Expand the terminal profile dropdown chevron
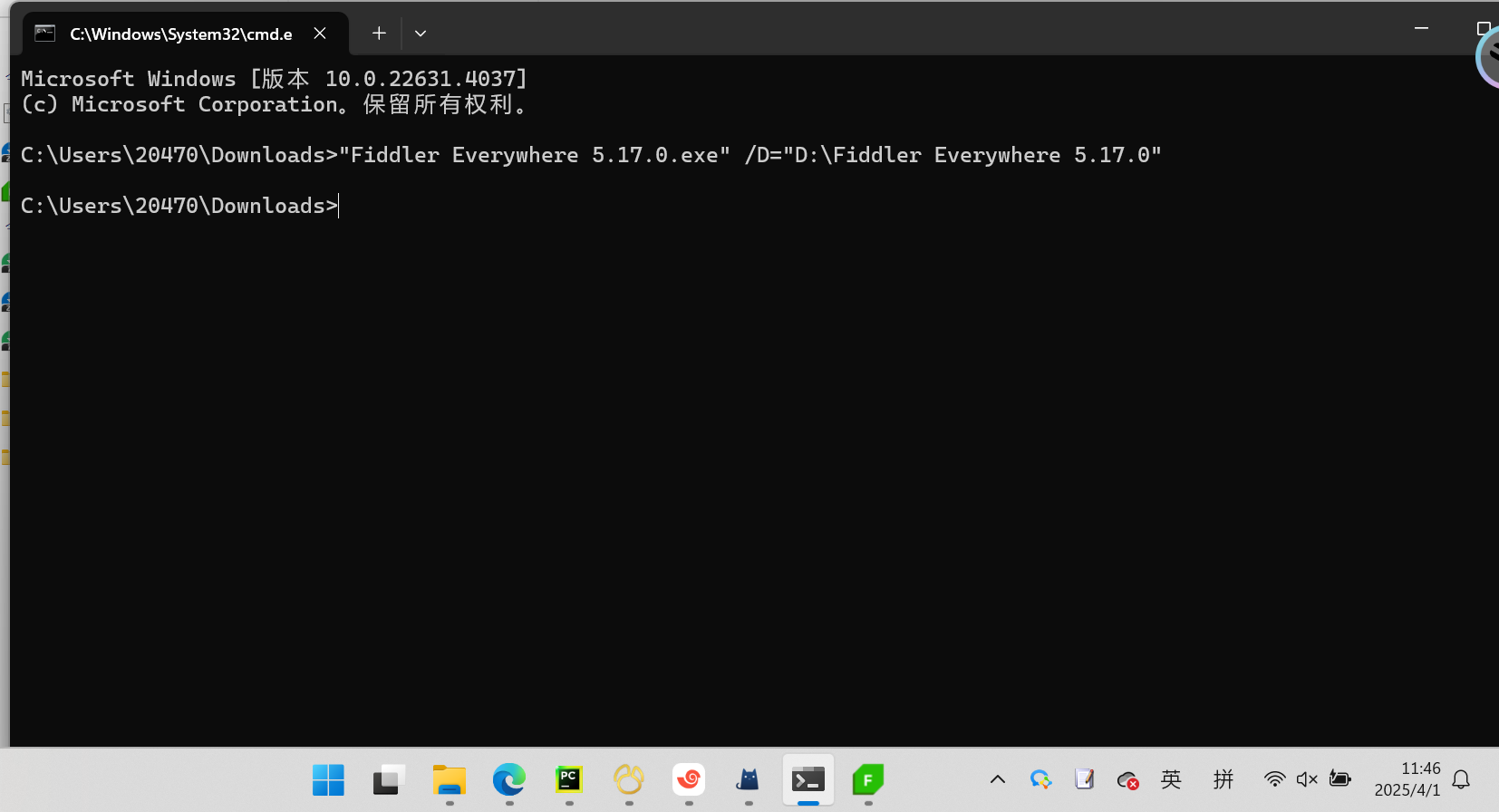Image resolution: width=1499 pixels, height=812 pixels. [x=421, y=34]
